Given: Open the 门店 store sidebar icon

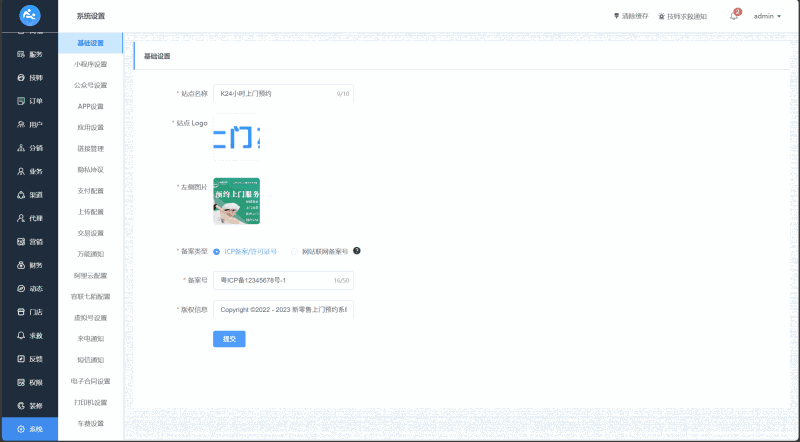Looking at the screenshot, I should pyautogui.click(x=21, y=312).
